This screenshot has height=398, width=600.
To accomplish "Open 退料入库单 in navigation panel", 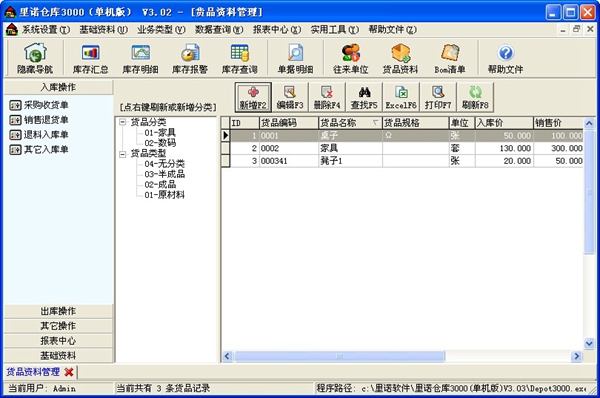I will [39, 135].
